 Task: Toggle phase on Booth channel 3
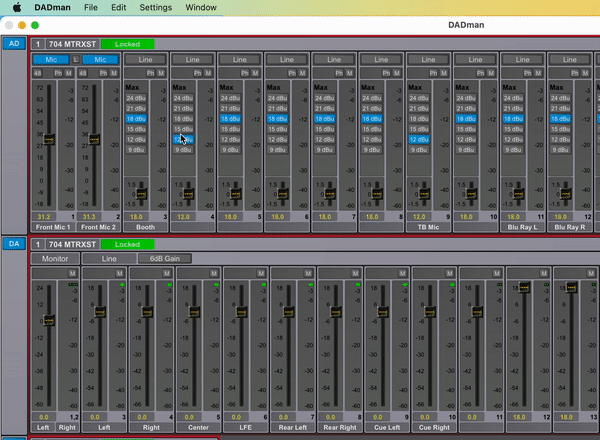point(151,73)
